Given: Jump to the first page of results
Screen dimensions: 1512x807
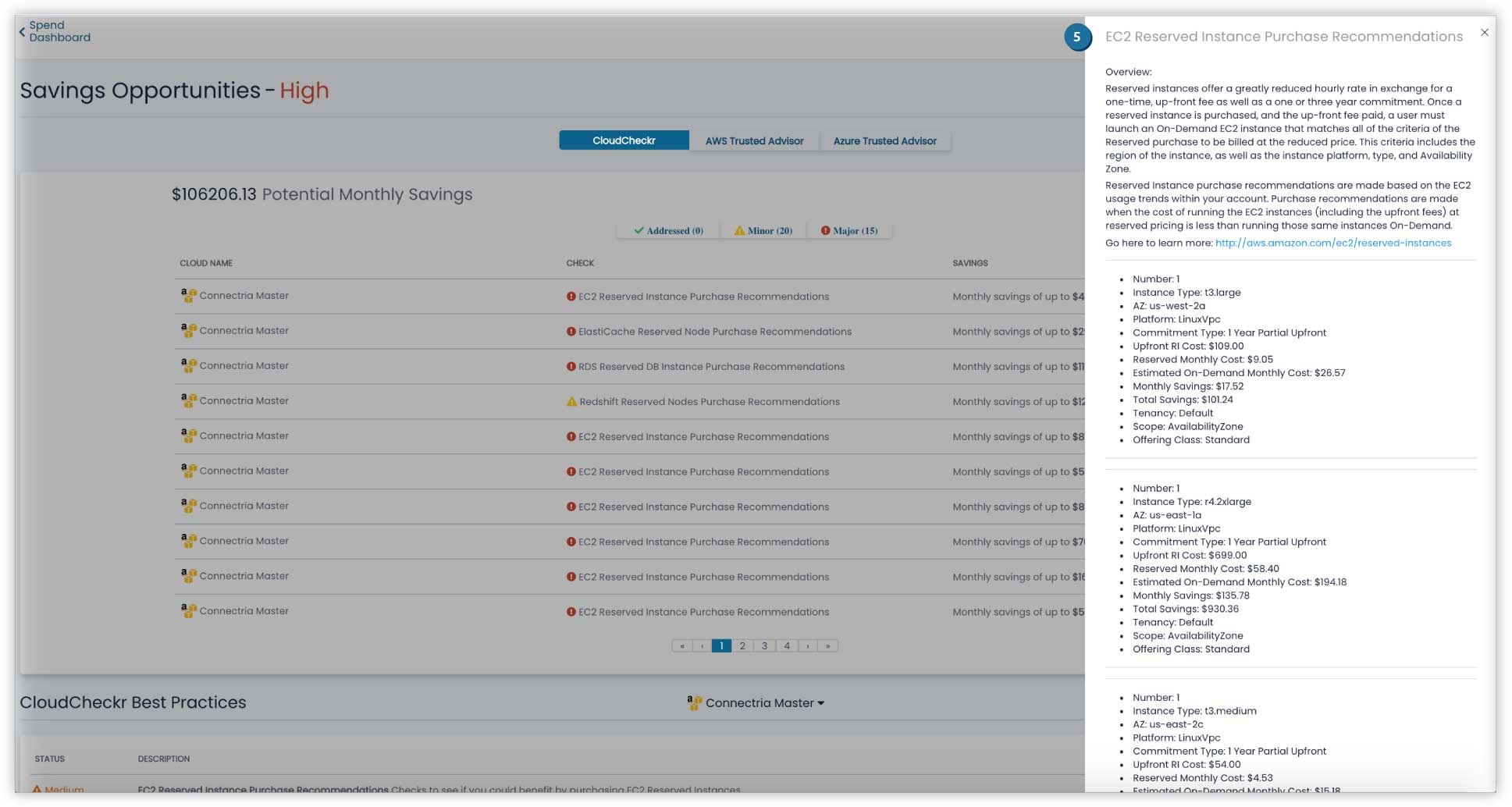Looking at the screenshot, I should [x=681, y=646].
